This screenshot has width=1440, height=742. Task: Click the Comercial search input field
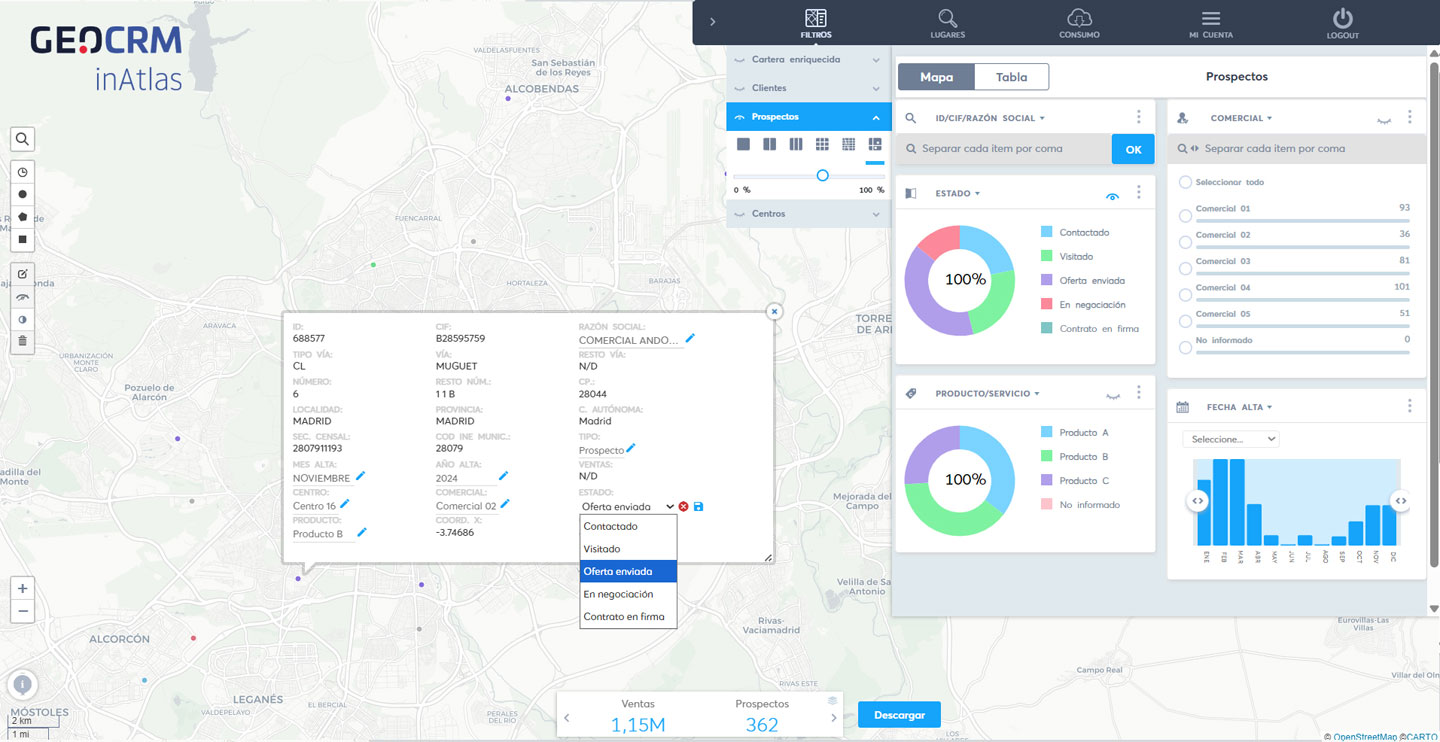(x=1296, y=149)
